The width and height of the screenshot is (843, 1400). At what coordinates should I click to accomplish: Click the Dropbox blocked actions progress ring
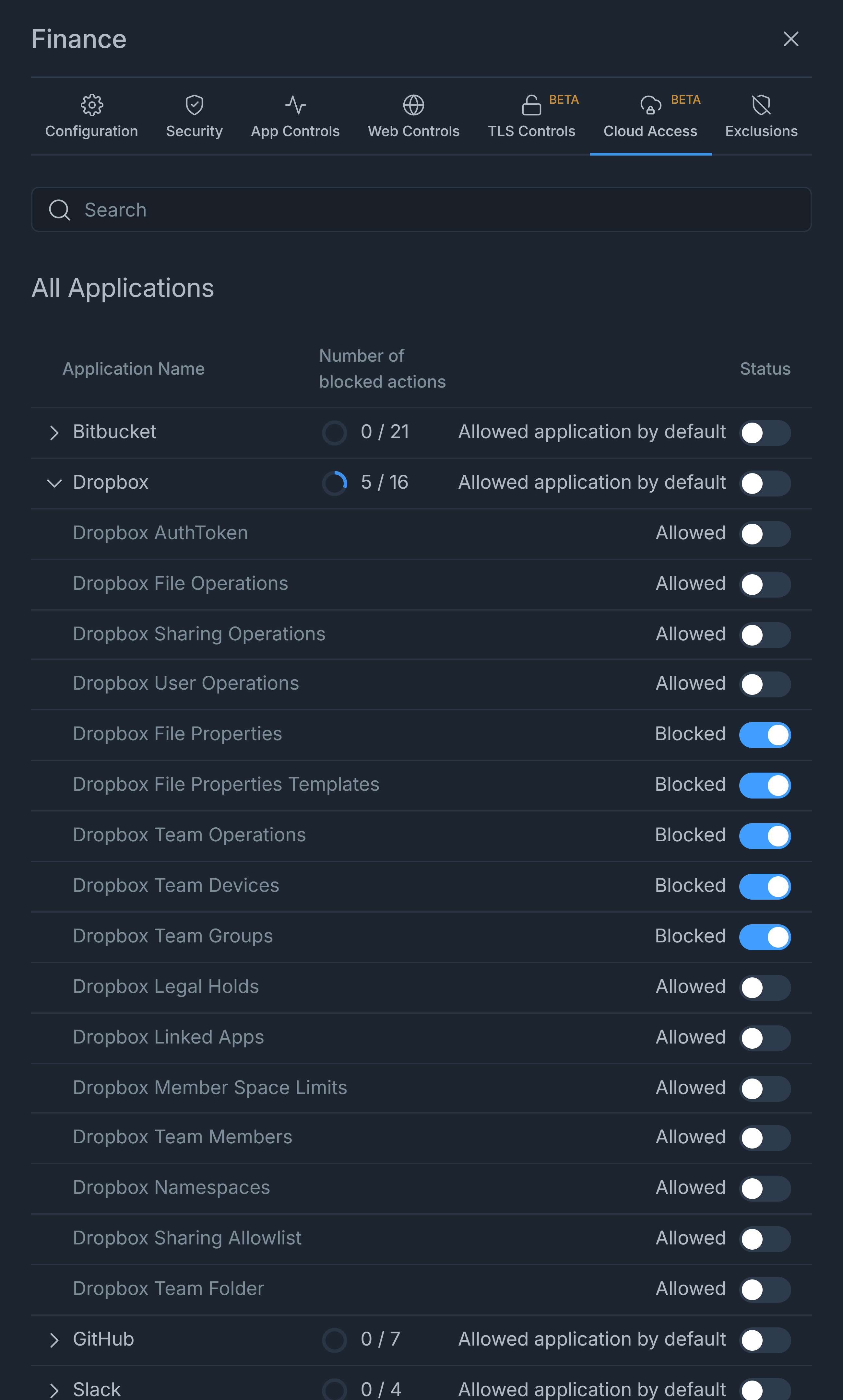(335, 483)
